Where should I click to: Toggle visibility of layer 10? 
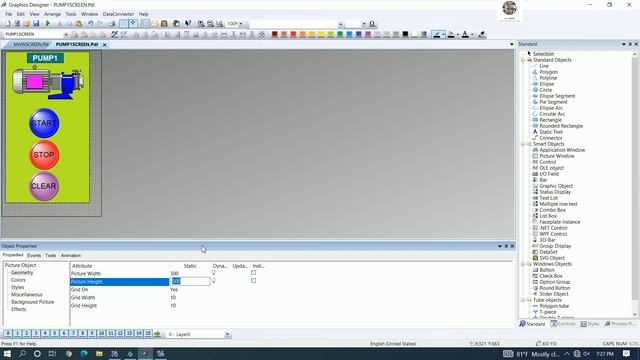tap(101, 334)
